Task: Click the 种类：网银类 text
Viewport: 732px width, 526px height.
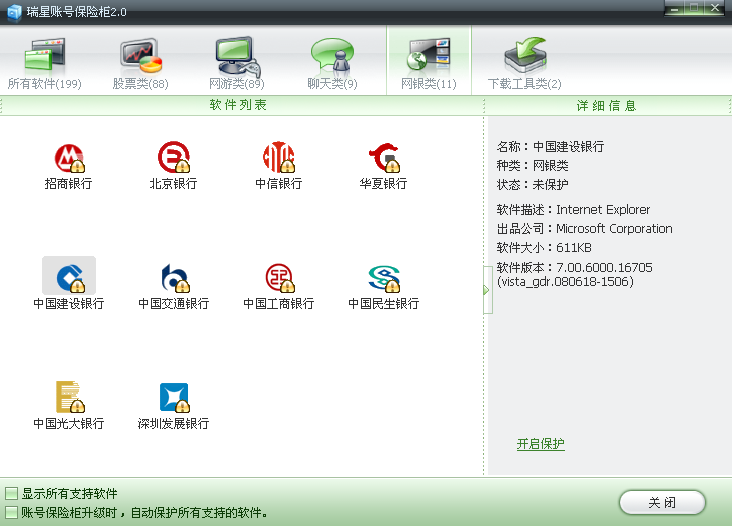Action: 533,165
